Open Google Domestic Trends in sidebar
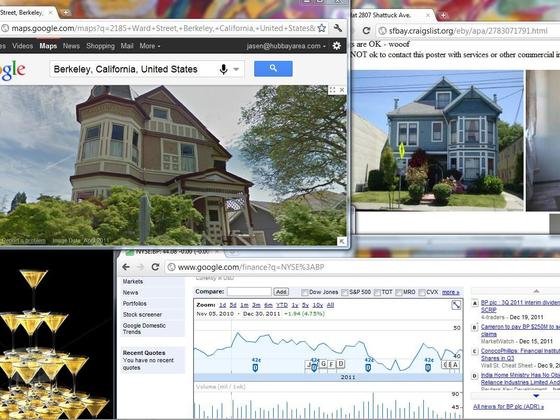 pos(144,329)
